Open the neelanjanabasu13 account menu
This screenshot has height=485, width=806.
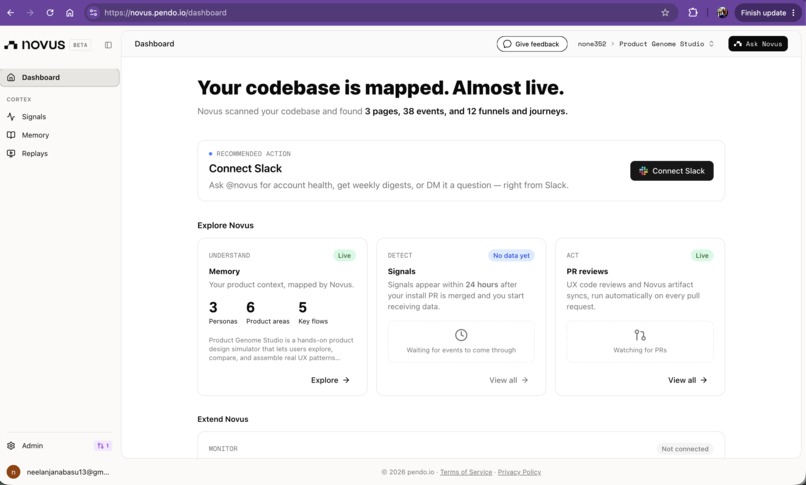point(60,472)
